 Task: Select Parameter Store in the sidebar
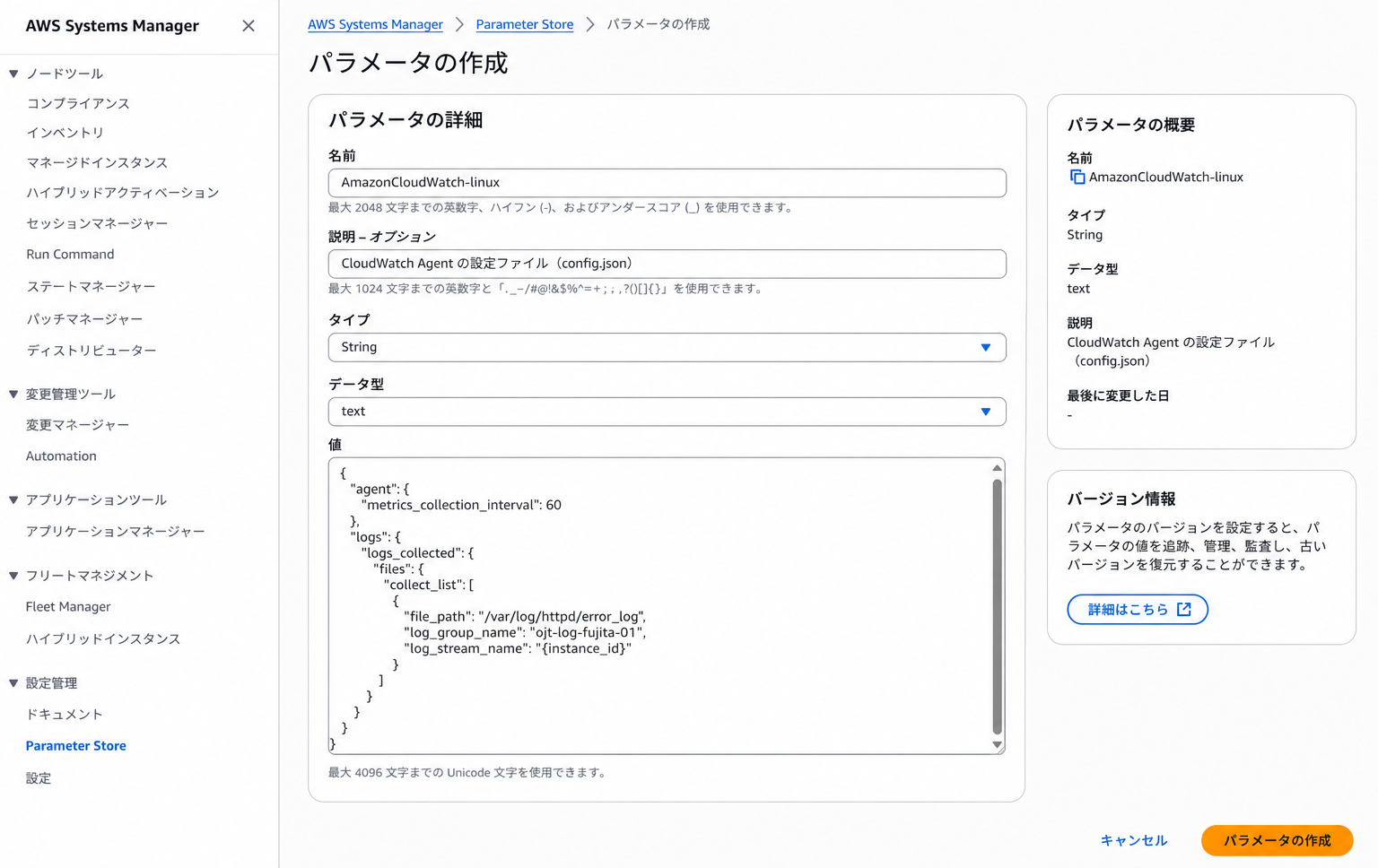point(76,746)
